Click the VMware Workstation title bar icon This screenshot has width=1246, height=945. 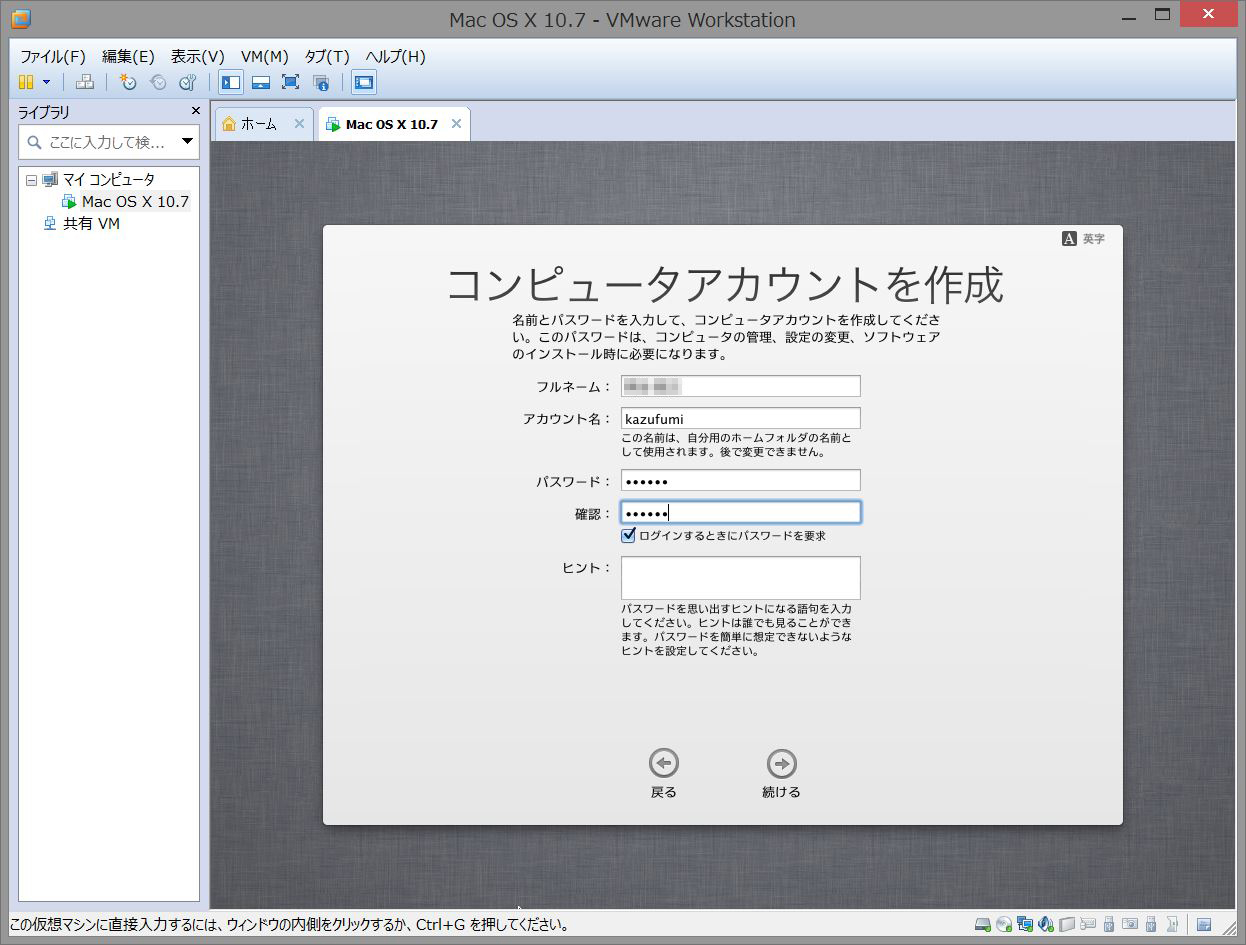point(20,19)
